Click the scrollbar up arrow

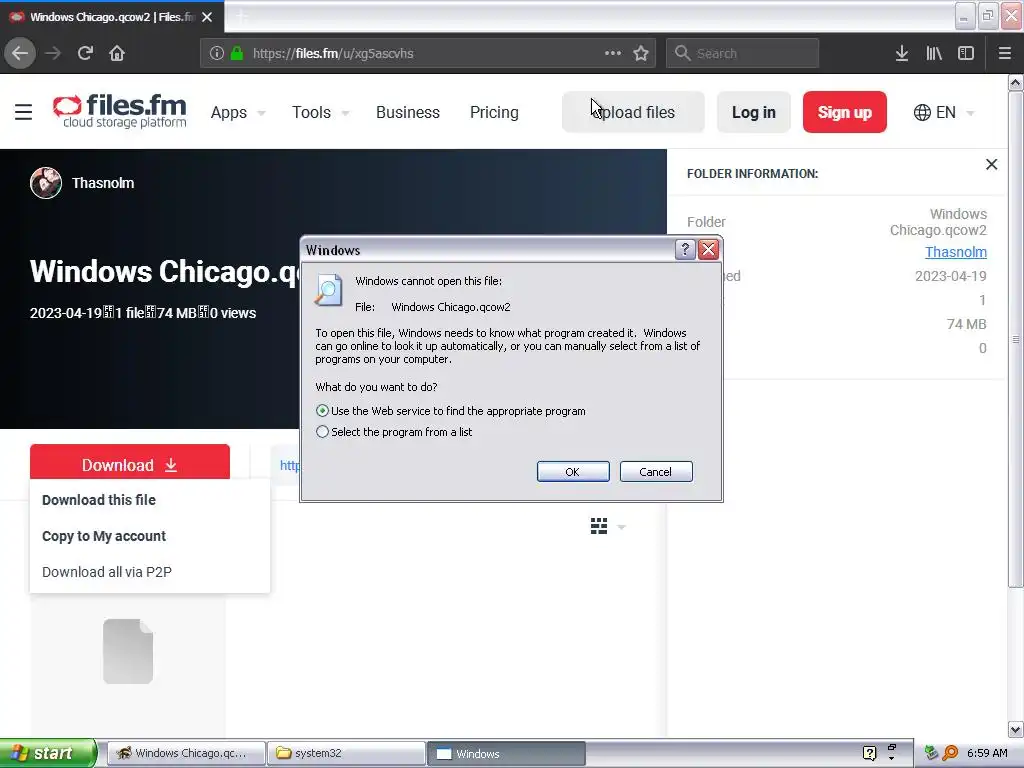tap(1015, 82)
